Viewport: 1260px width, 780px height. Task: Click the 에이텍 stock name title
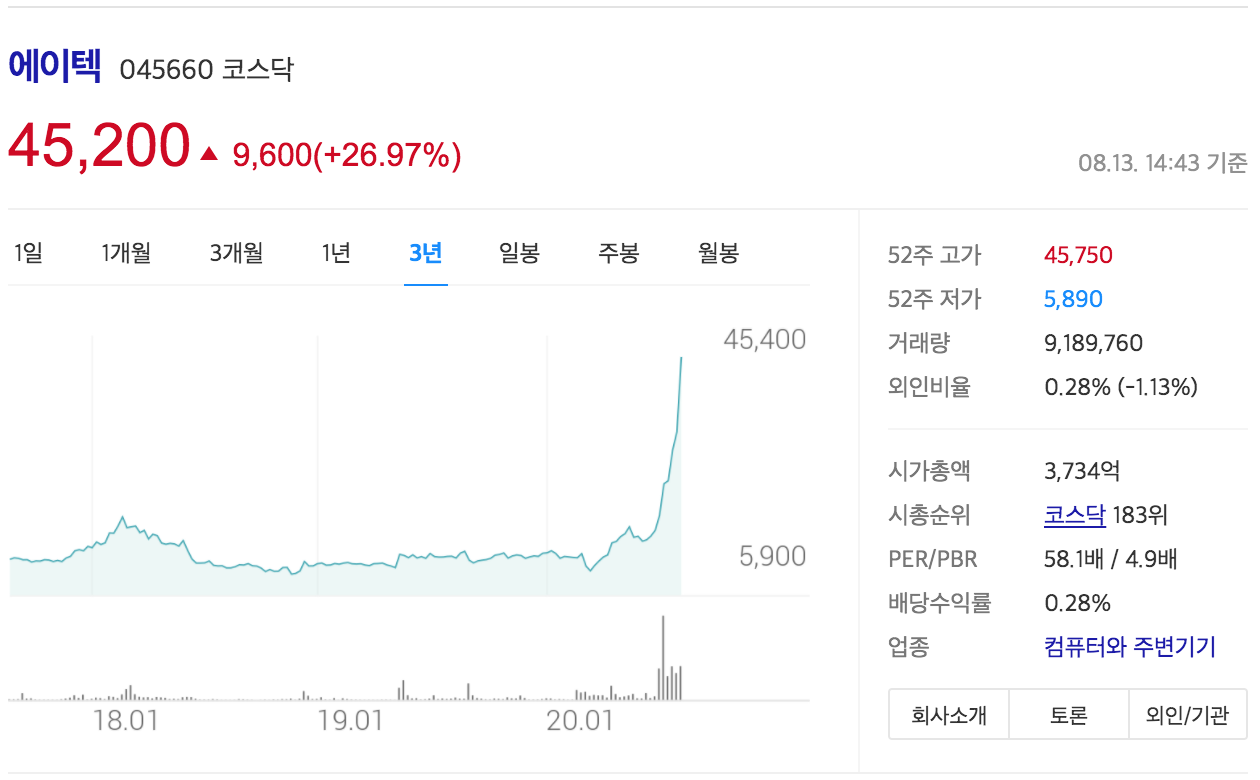[x=55, y=66]
